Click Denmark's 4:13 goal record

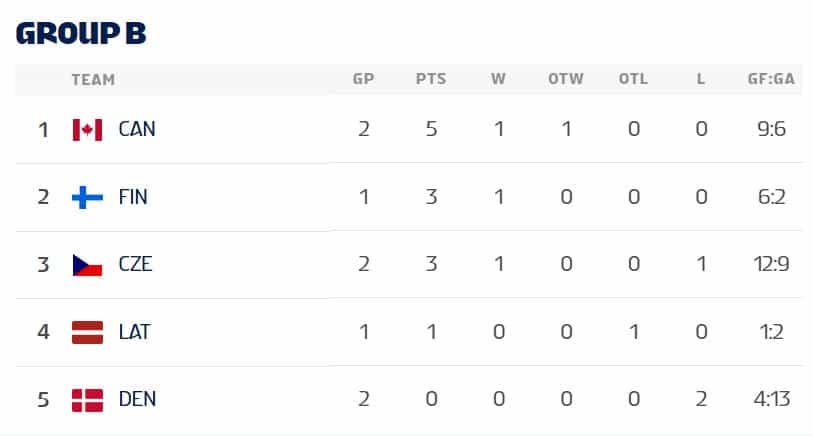pos(770,400)
